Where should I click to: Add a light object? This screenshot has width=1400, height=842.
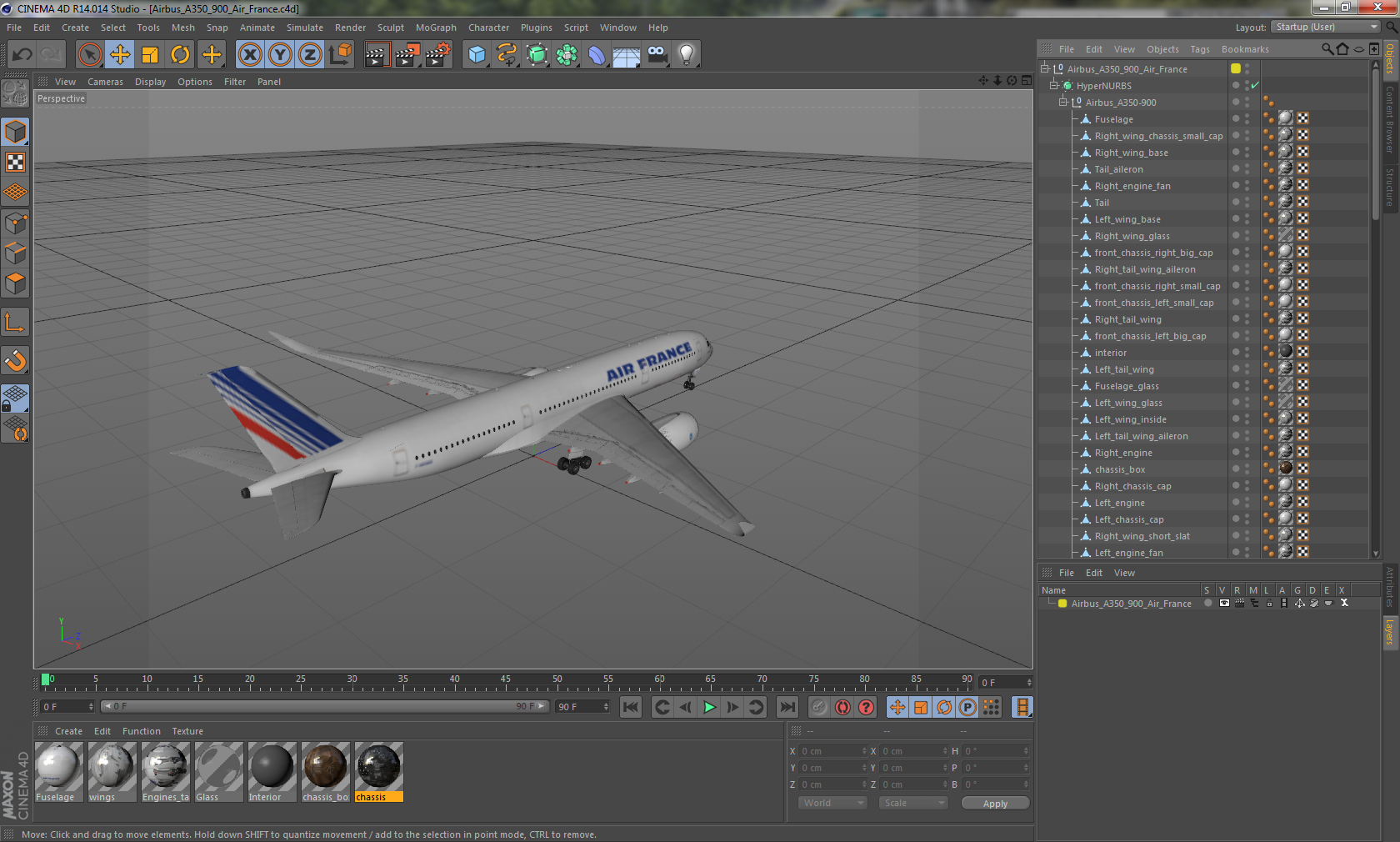tap(687, 55)
